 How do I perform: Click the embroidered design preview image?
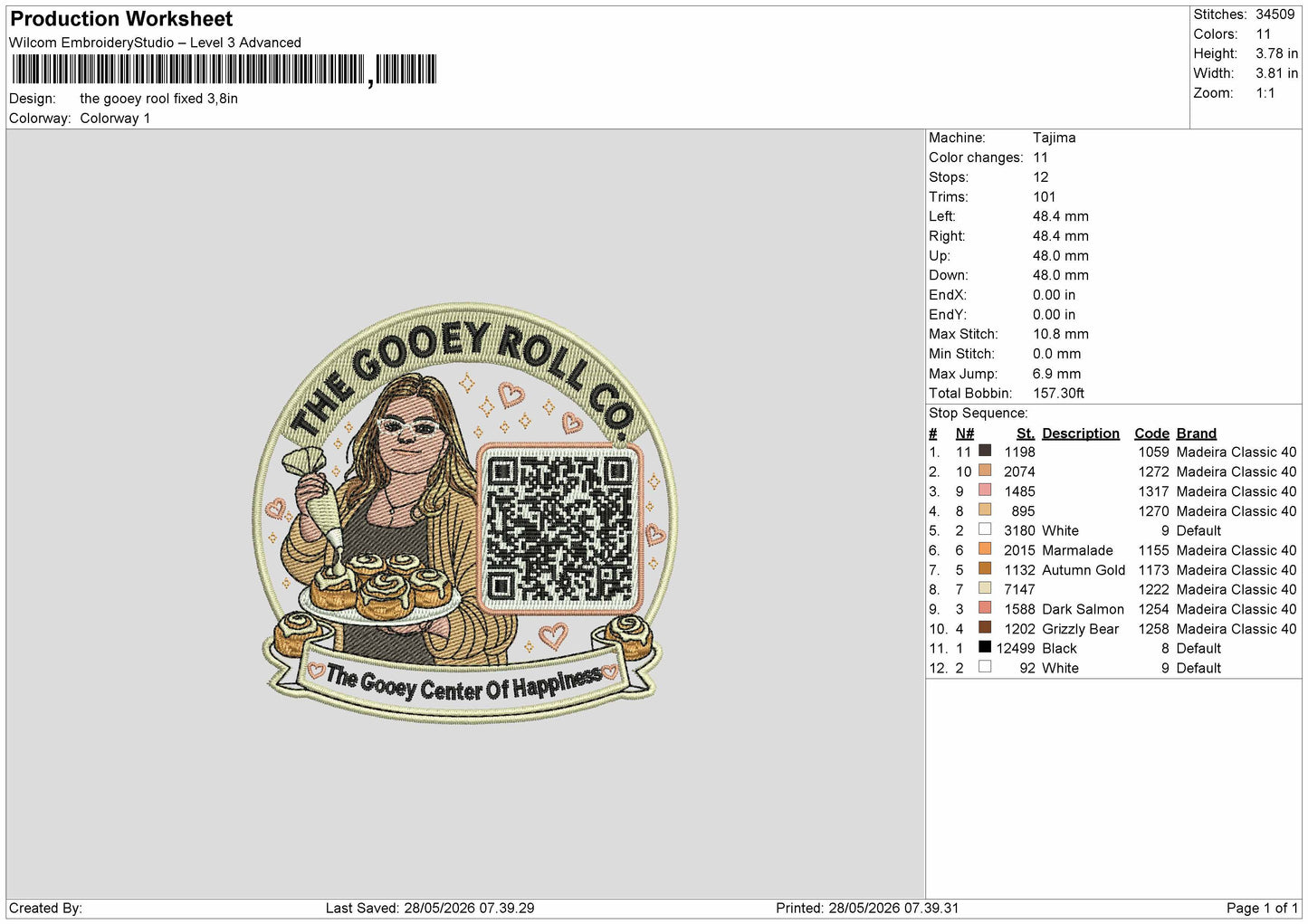[465, 511]
